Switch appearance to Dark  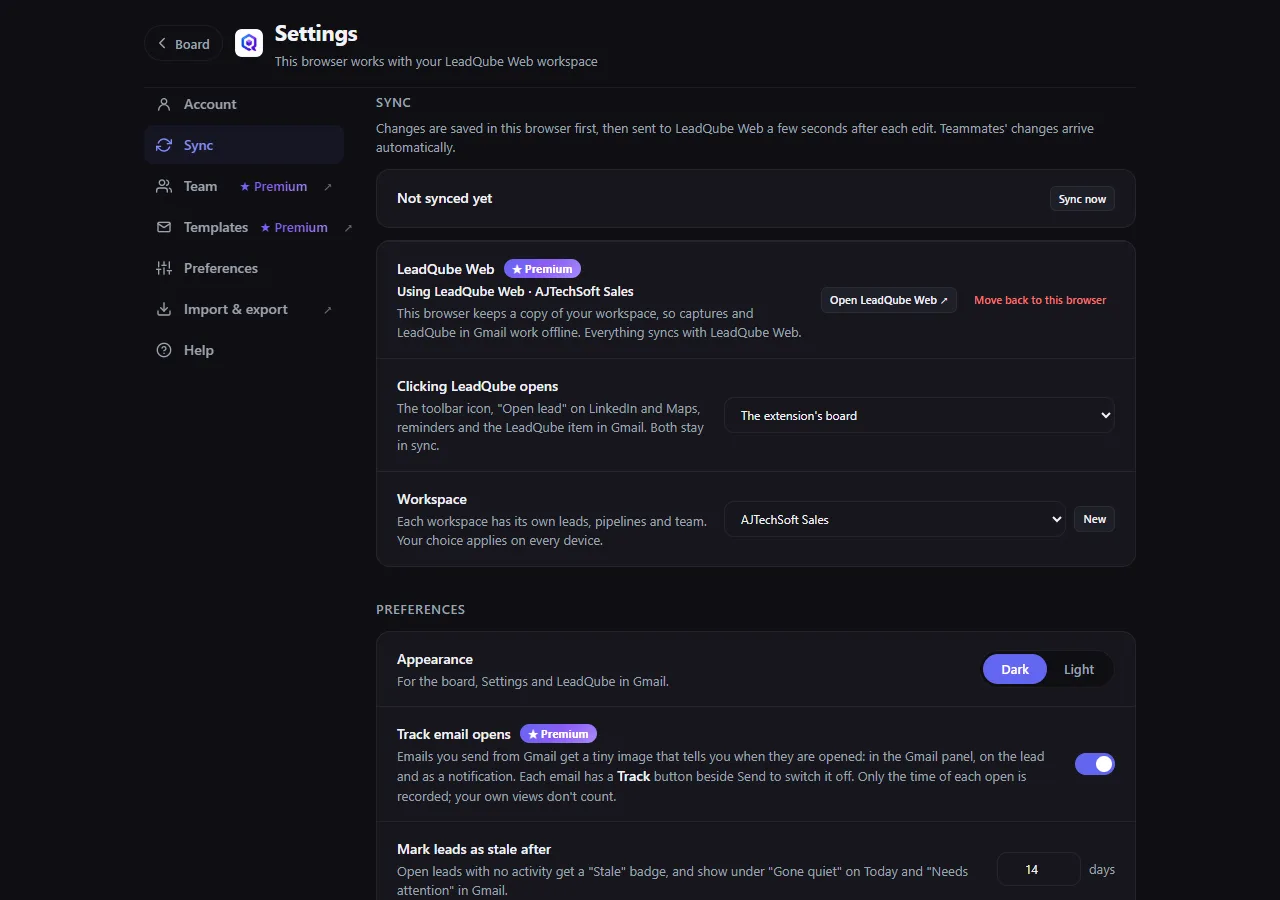tap(1015, 669)
